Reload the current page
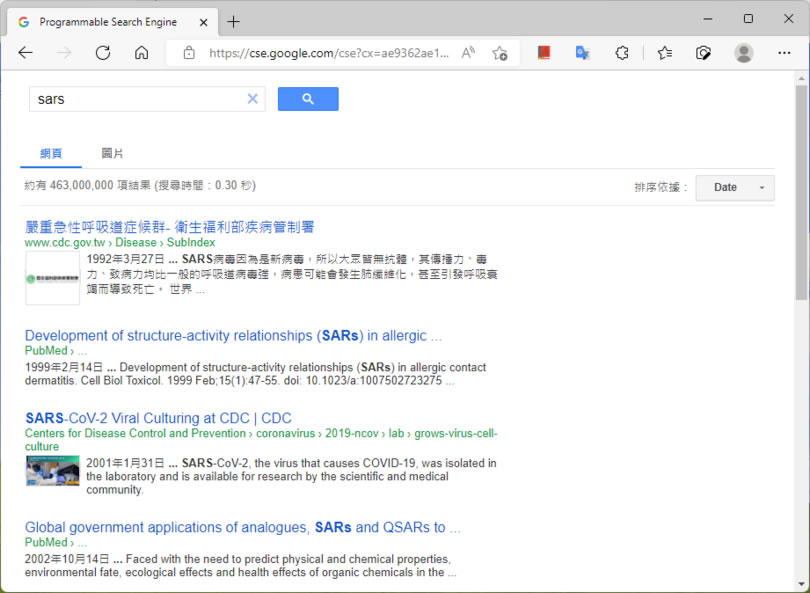This screenshot has height=593, width=810. point(103,53)
